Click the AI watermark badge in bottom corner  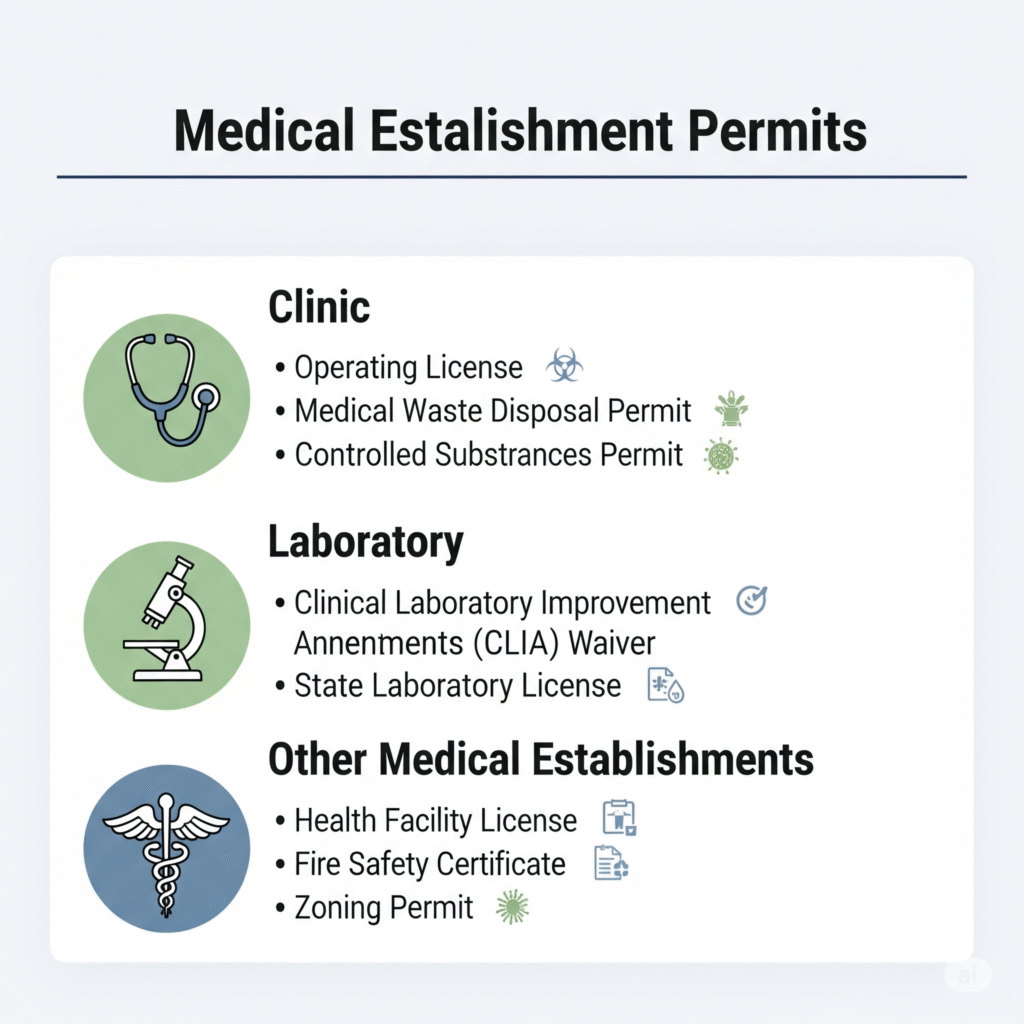pos(966,975)
